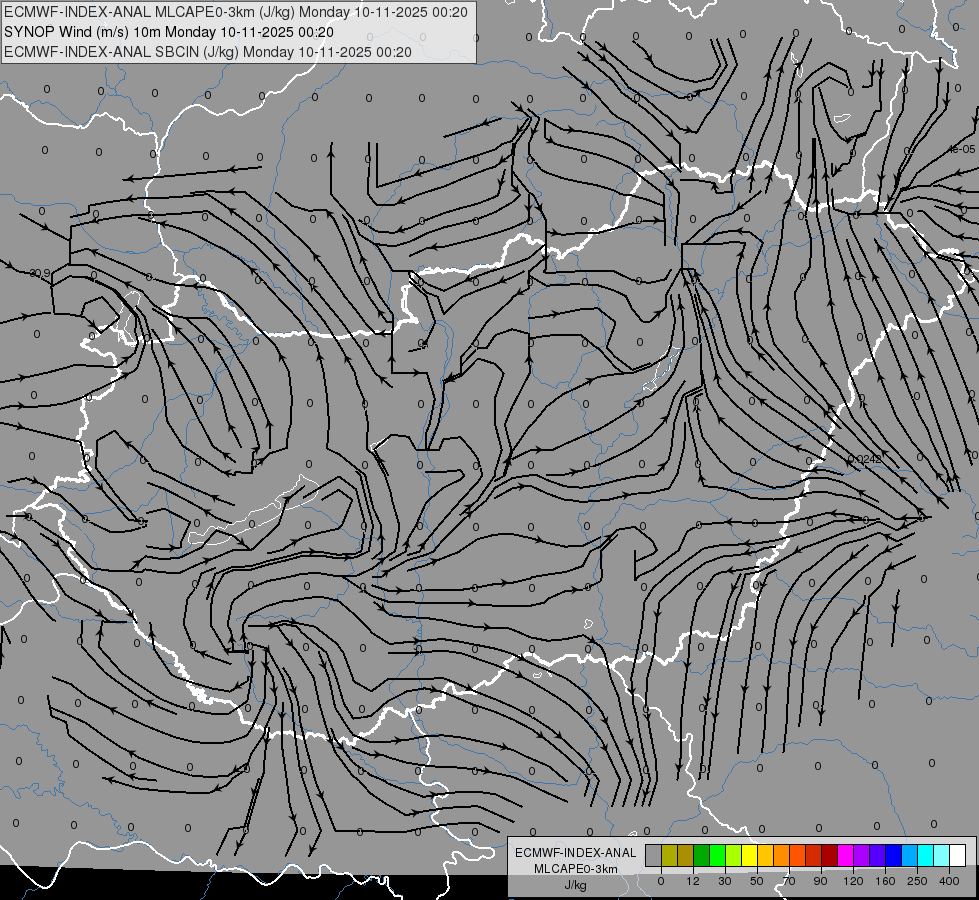Click the legend scale value 50
979x900 pixels.
click(x=757, y=881)
